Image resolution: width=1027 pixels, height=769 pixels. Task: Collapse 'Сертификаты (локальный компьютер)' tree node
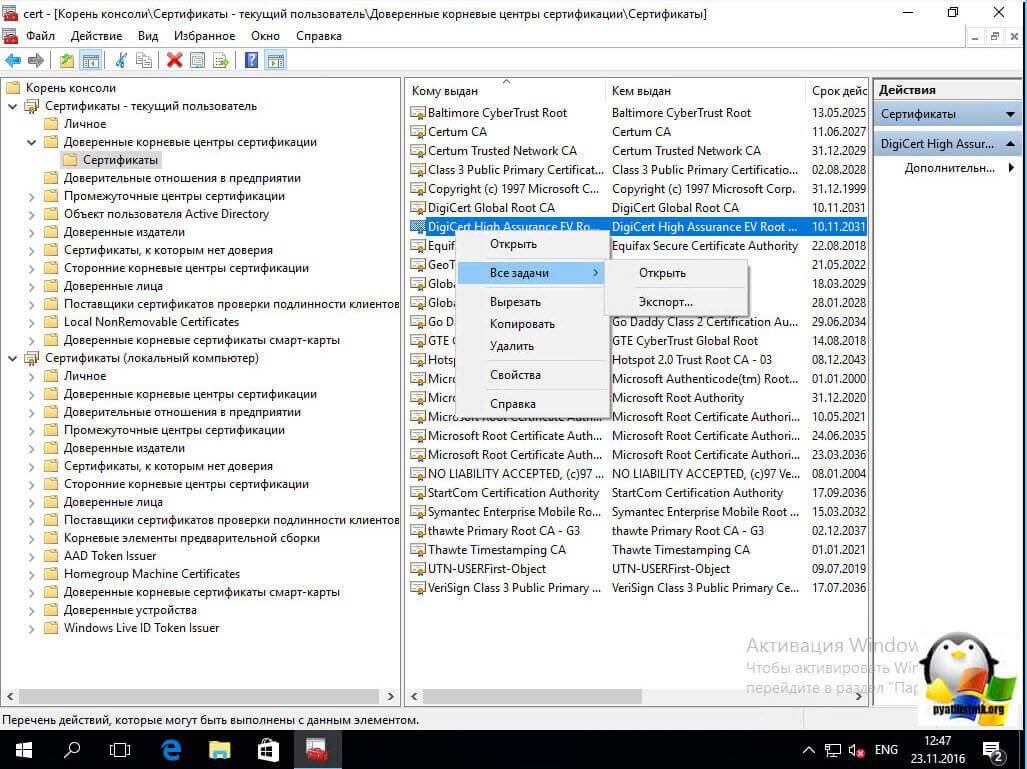click(x=13, y=358)
